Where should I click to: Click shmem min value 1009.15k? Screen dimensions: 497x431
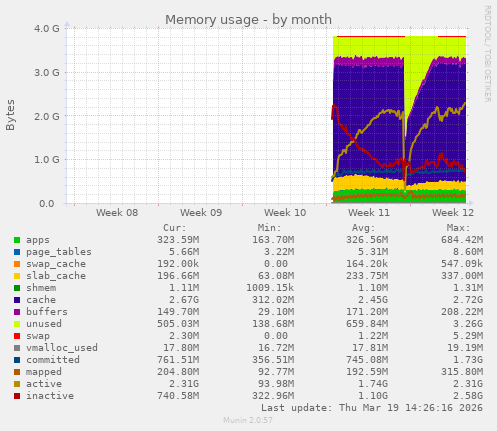click(x=270, y=288)
